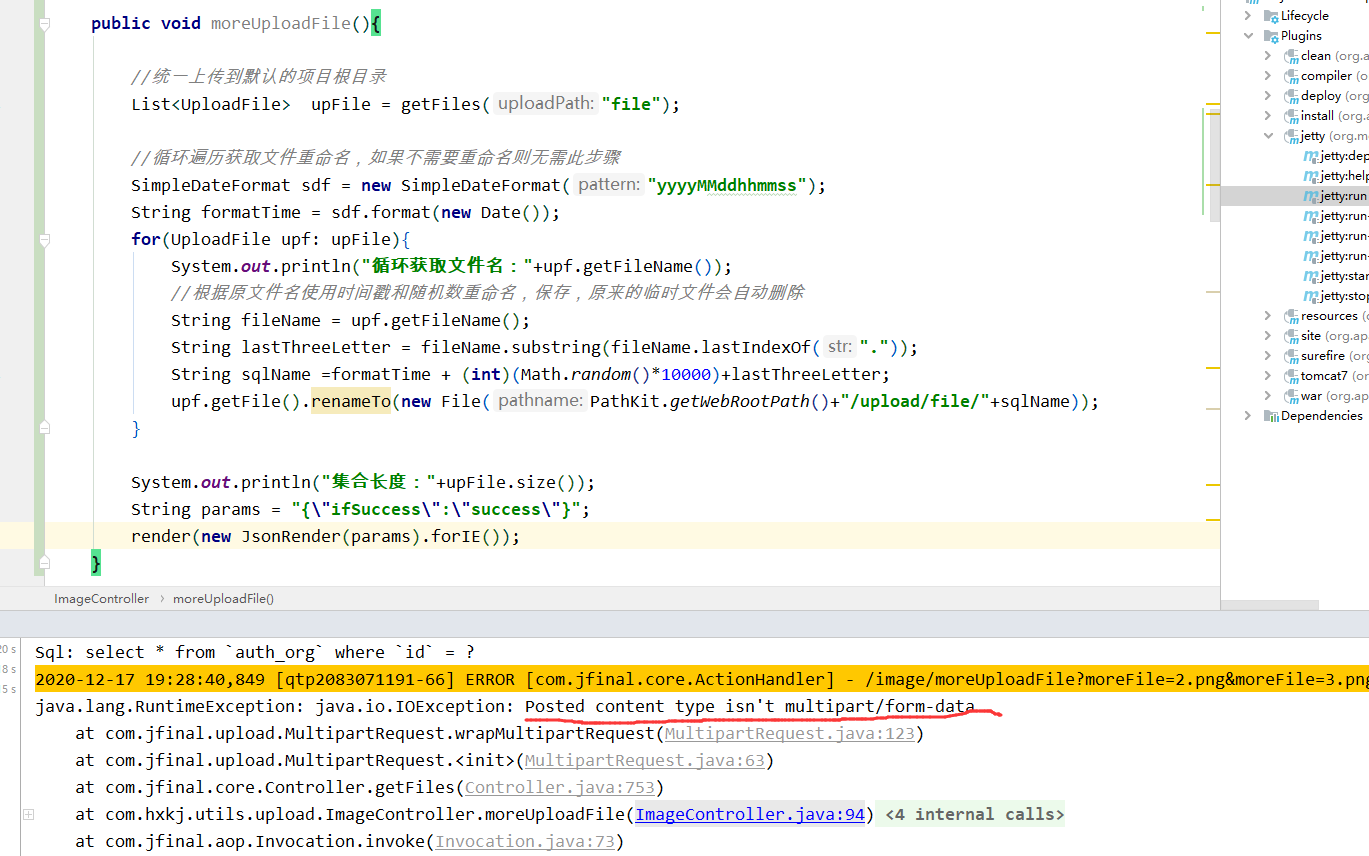Click the Plugins folder icon in Maven panel
The height and width of the screenshot is (856, 1369).
coord(1271,36)
